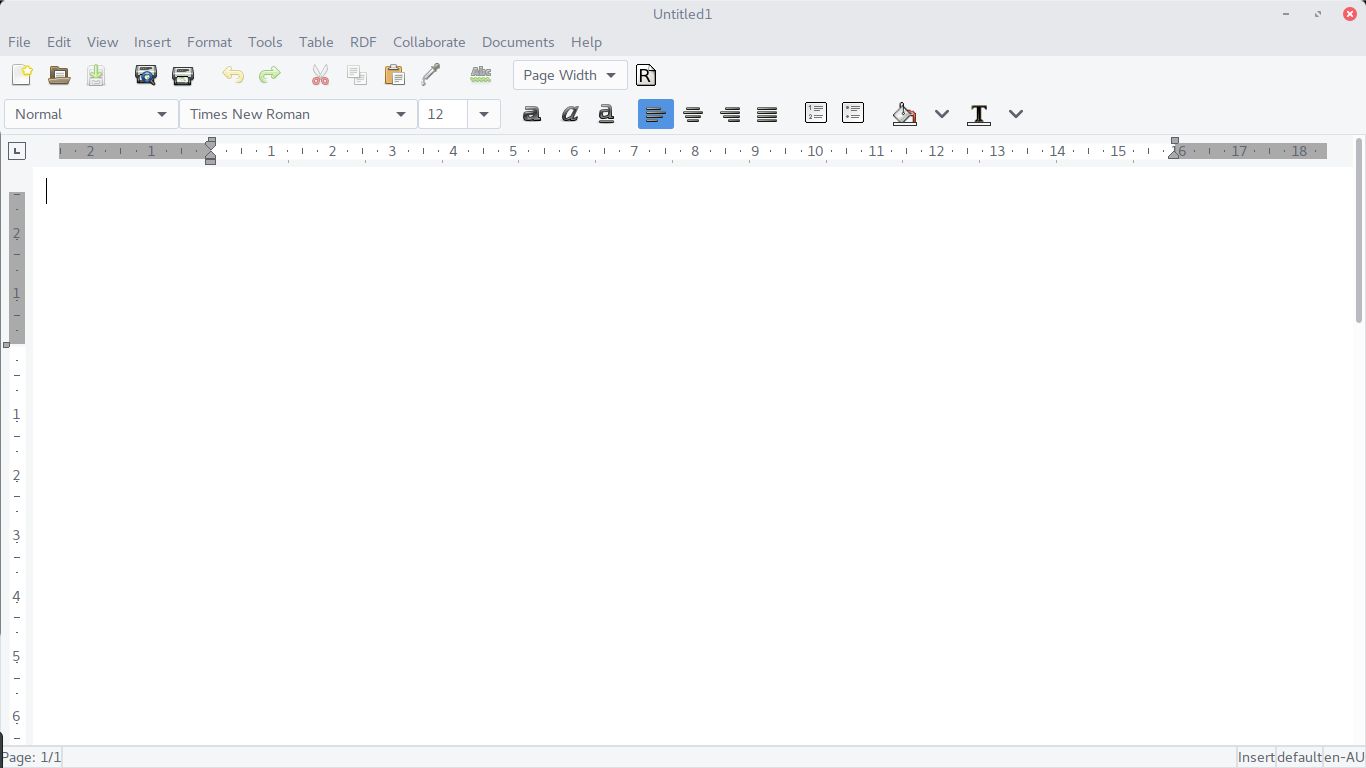Activate the format painter brush icon
This screenshot has width=1366, height=768.
click(x=431, y=75)
